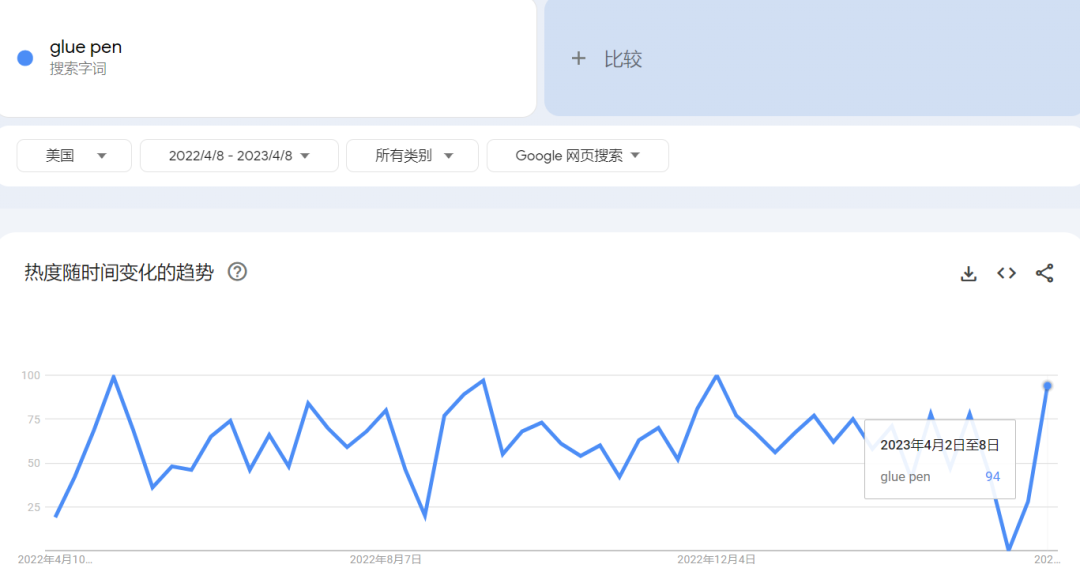Click the value 94 in the tooltip

click(x=992, y=477)
